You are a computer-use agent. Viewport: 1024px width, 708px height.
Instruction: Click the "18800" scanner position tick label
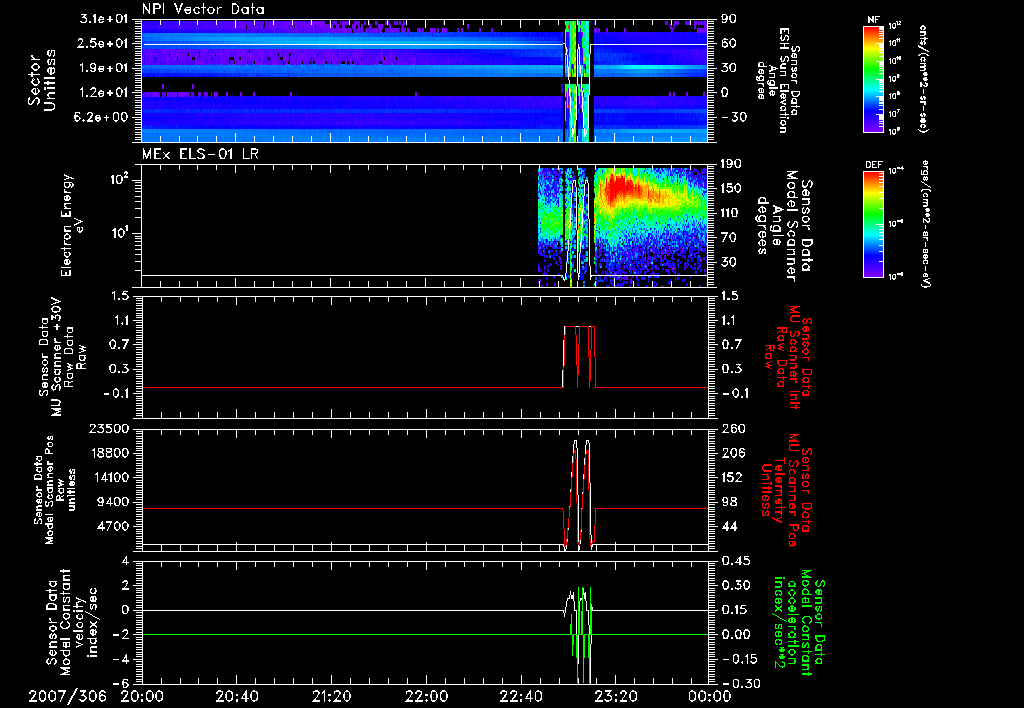(x=108, y=453)
